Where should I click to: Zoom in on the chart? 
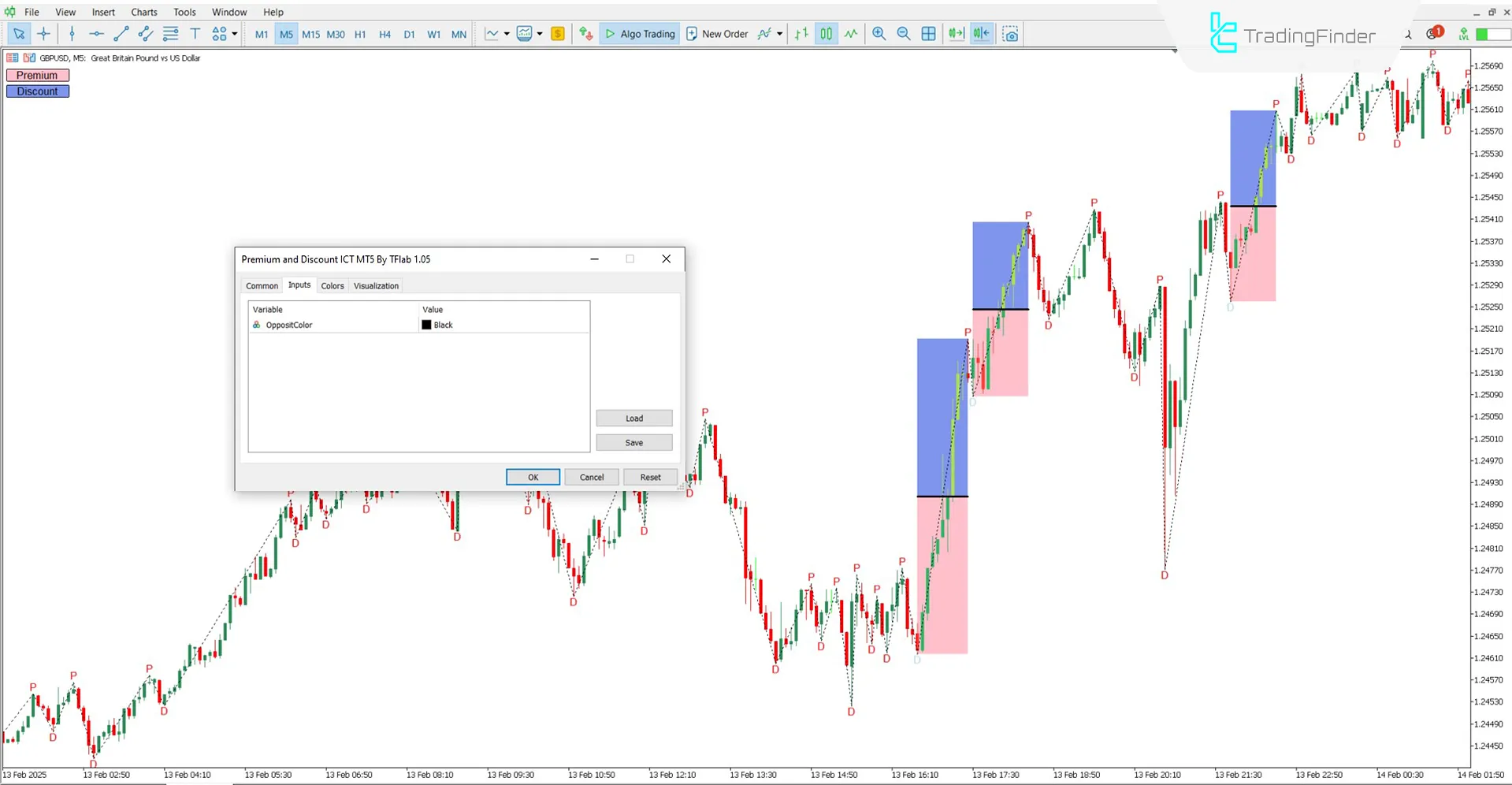pyautogui.click(x=879, y=34)
